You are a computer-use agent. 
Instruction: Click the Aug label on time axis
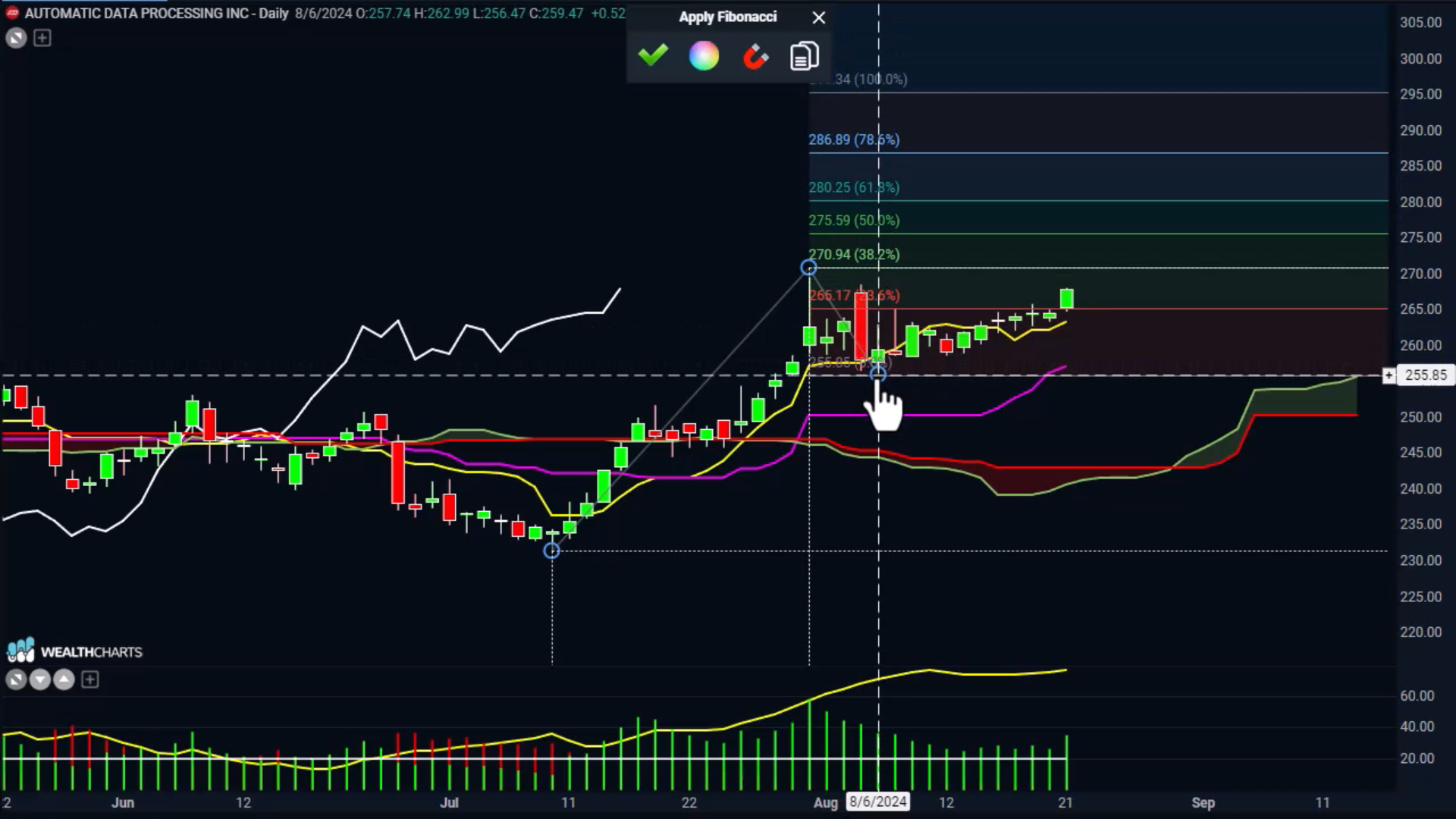(x=825, y=802)
